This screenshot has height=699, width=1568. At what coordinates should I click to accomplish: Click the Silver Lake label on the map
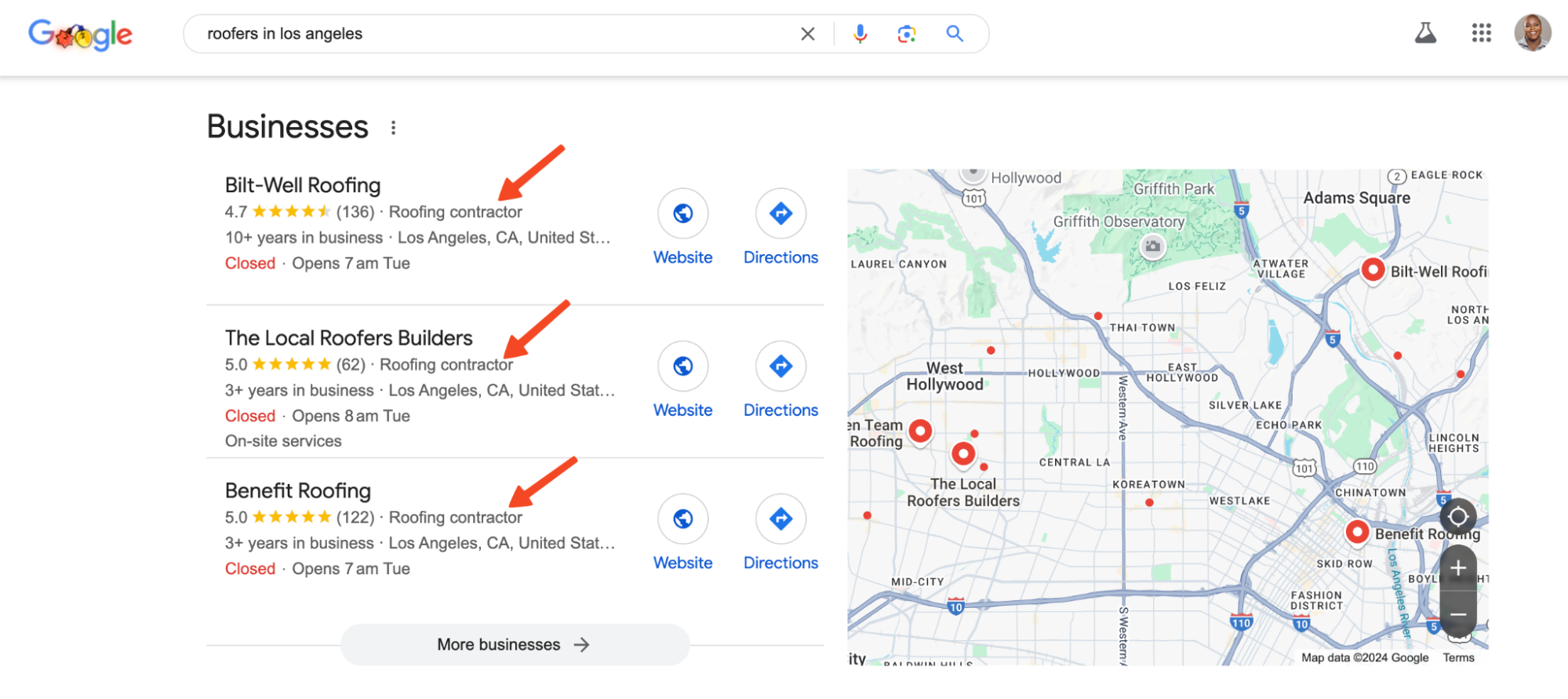point(1245,406)
